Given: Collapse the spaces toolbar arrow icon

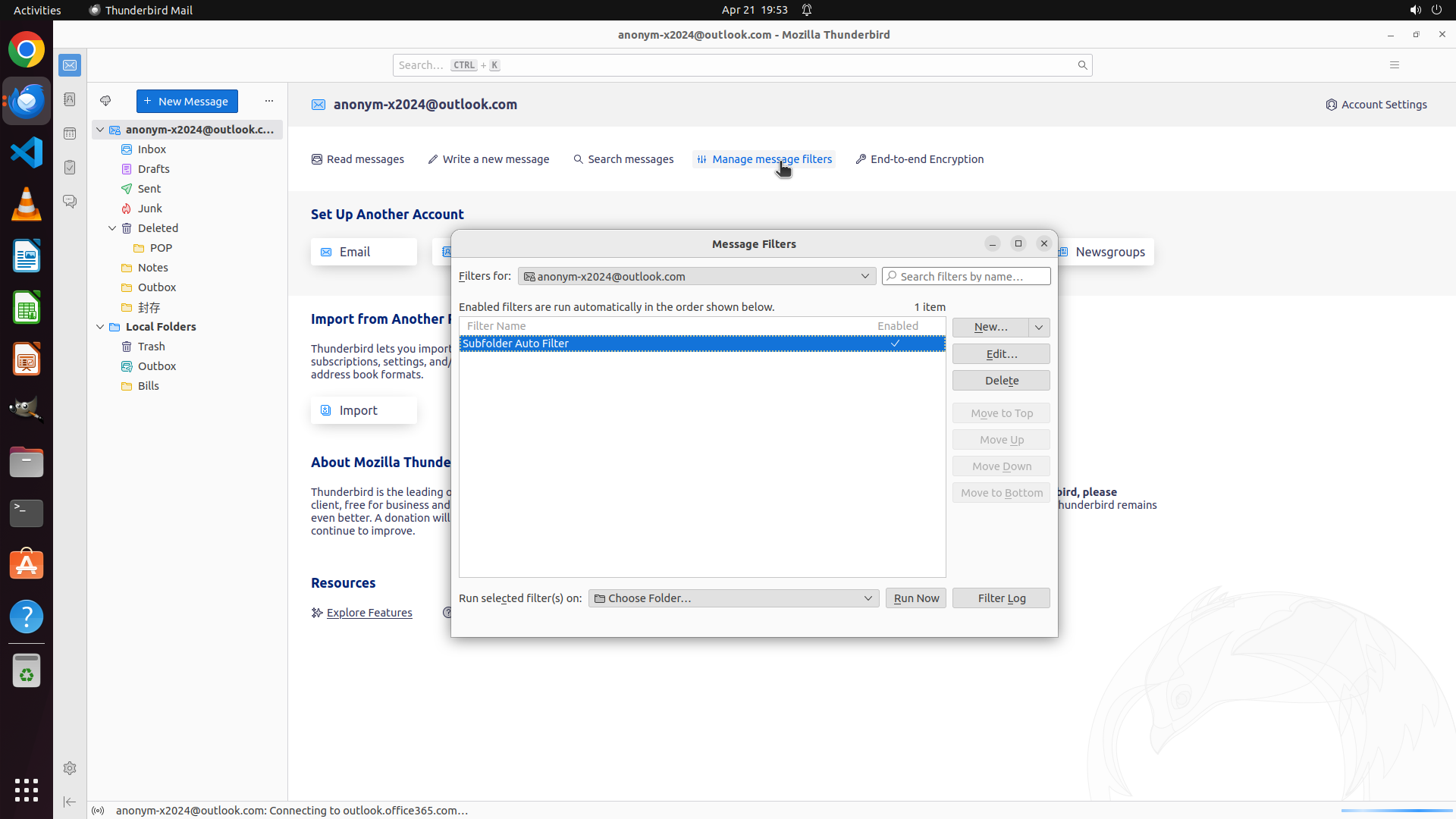Looking at the screenshot, I should tap(70, 802).
